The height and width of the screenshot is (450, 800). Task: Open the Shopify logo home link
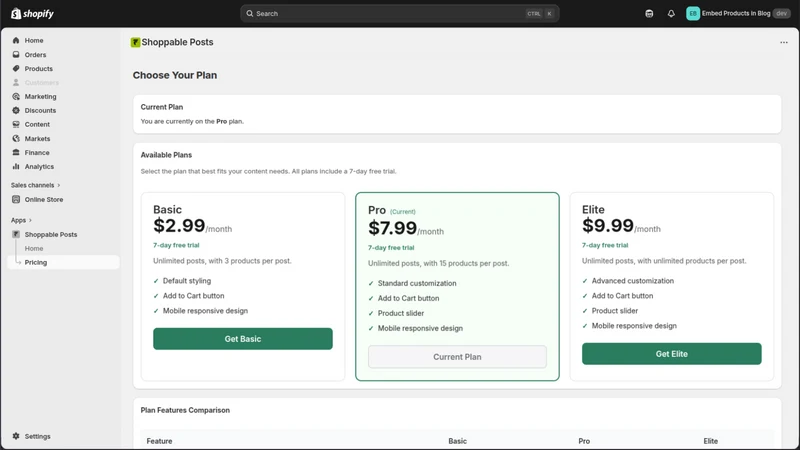click(x=32, y=14)
